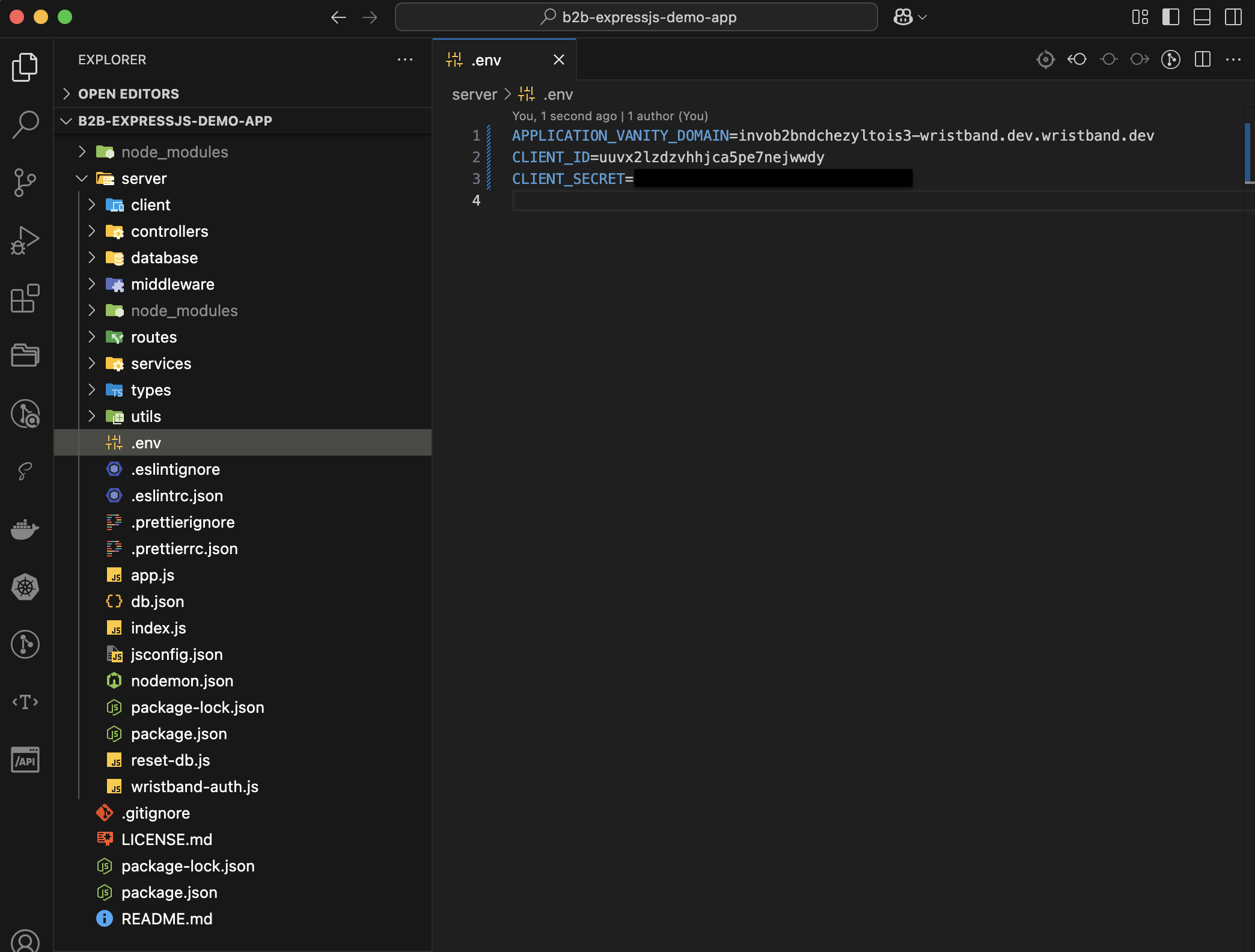Screen dimensions: 1255x952
Task: Open the Copilot menu icon in title bar
Action: coord(903,17)
